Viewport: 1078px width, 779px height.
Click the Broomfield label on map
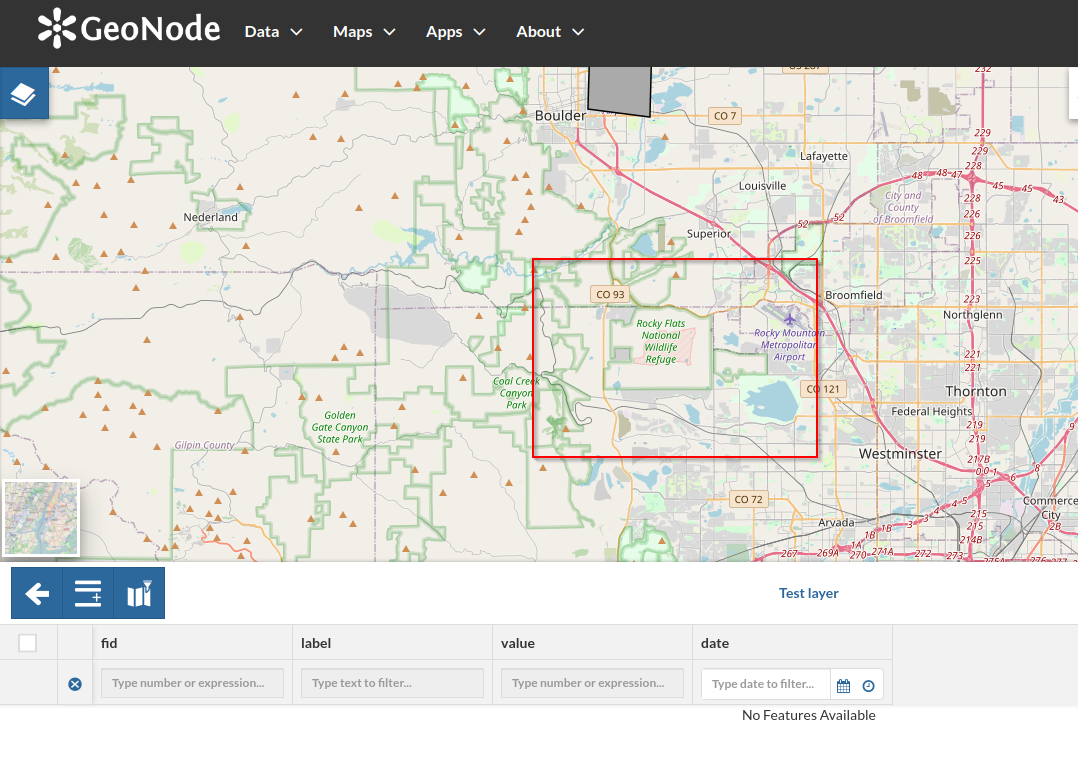pos(853,295)
